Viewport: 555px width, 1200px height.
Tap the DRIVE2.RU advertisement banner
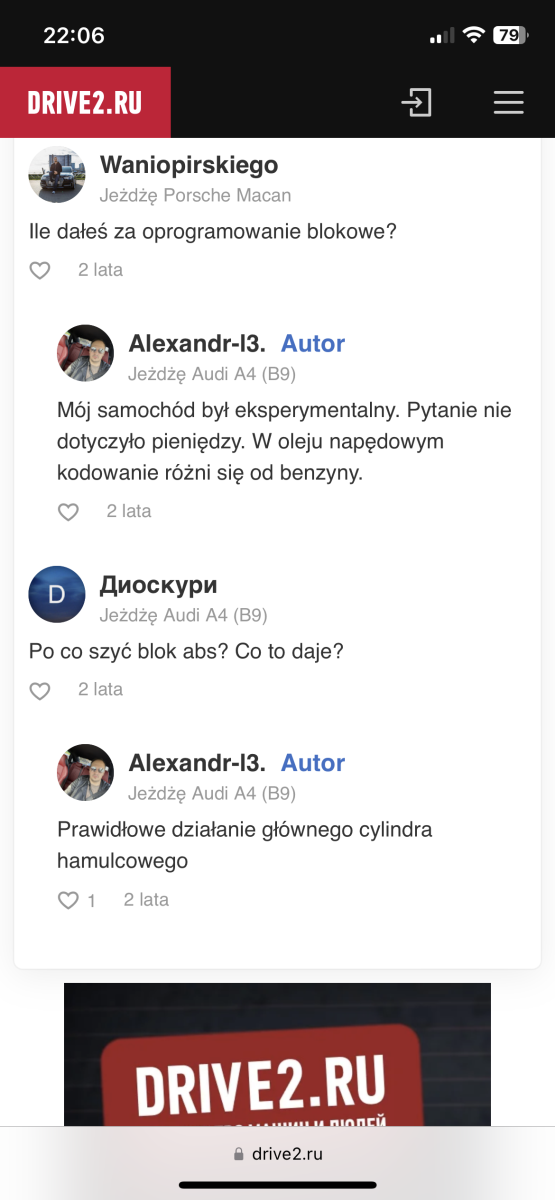(277, 1055)
